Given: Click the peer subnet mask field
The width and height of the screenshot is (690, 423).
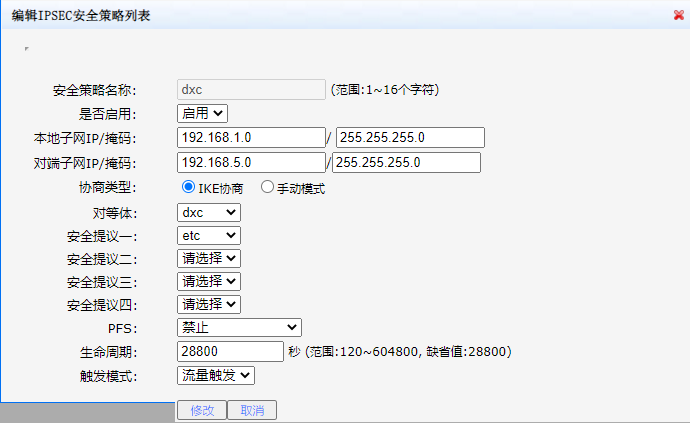Looking at the screenshot, I should (x=406, y=162).
